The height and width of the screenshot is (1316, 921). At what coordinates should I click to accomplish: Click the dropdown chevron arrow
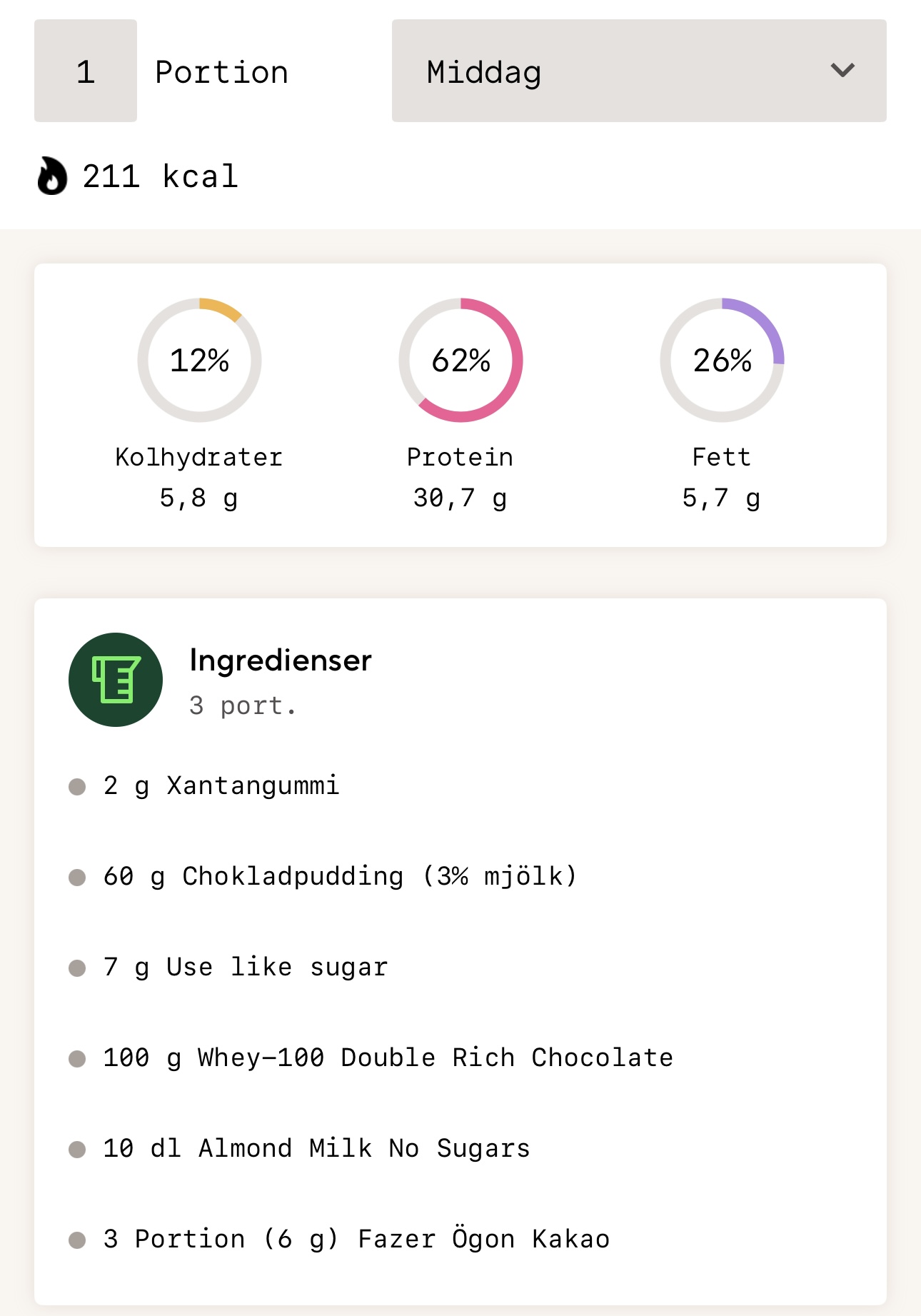click(842, 71)
